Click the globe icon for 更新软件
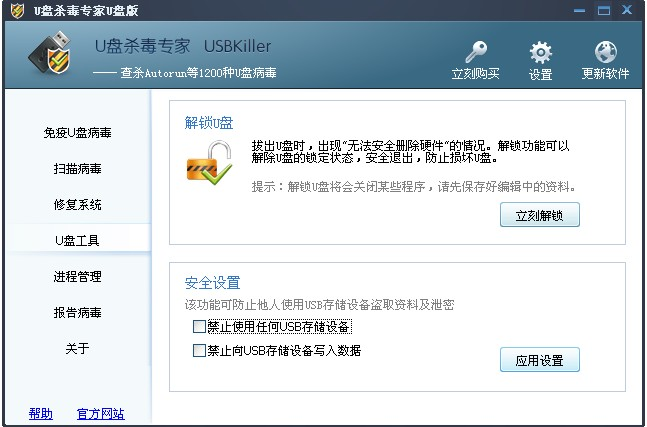647x427 pixels. (x=605, y=52)
